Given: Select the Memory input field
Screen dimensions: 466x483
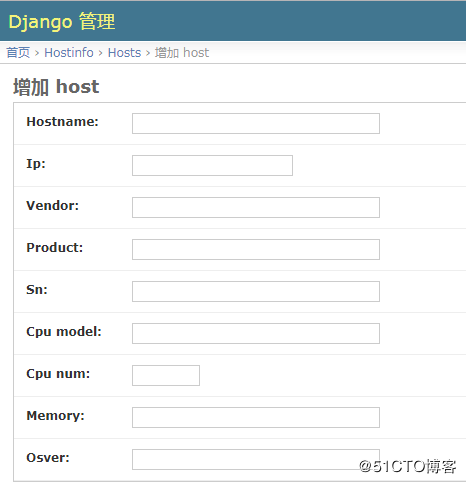Looking at the screenshot, I should click(x=256, y=417).
